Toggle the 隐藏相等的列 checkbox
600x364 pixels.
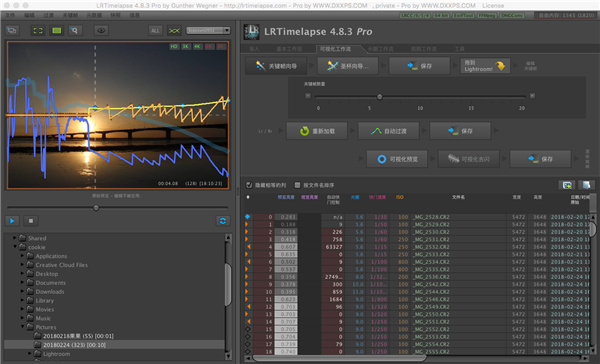coord(249,185)
